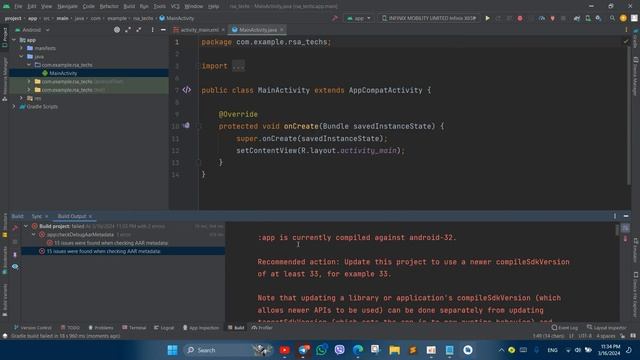640x360 pixels.
Task: Open YouTube from the taskbar
Action: tap(285, 350)
